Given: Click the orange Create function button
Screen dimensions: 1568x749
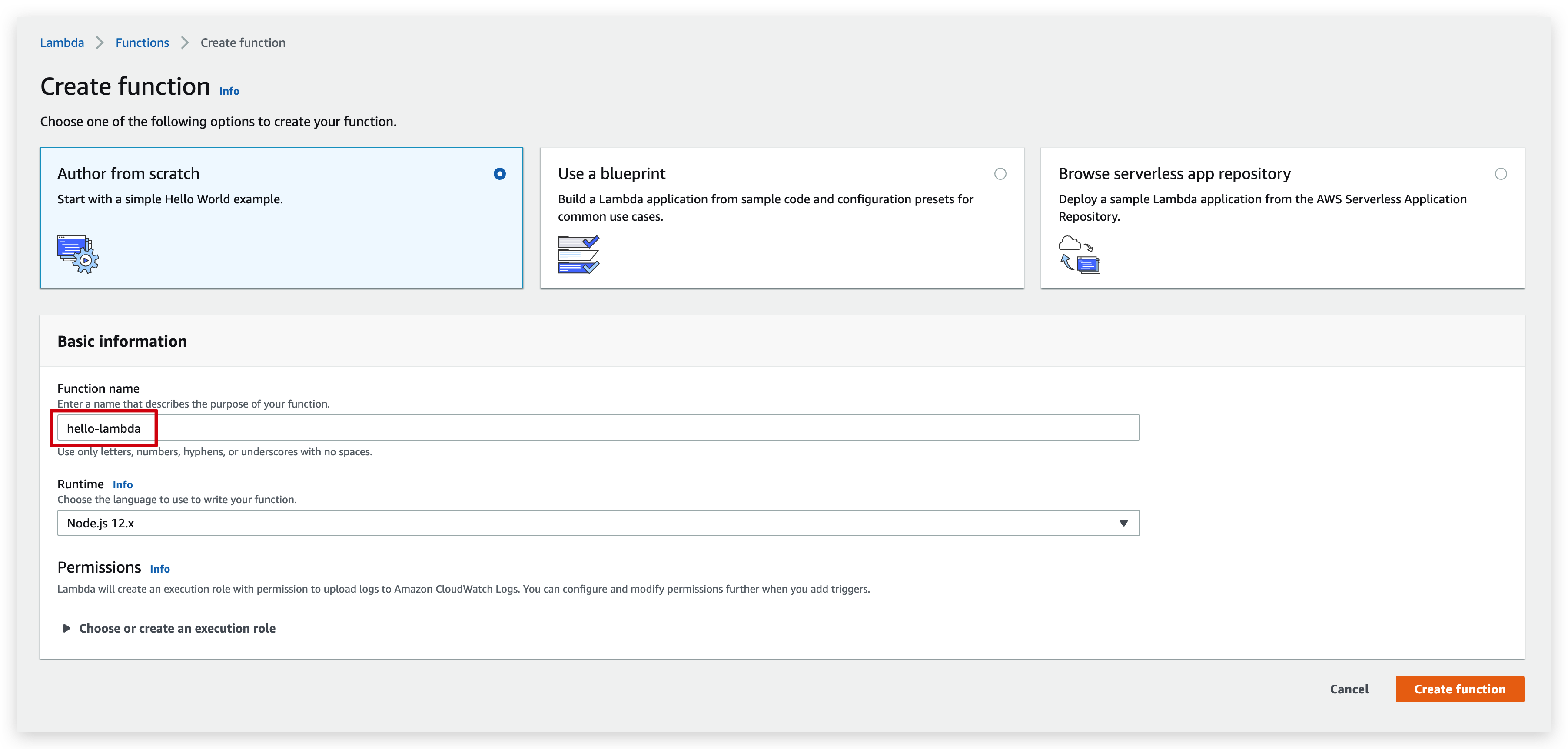Looking at the screenshot, I should point(1460,689).
